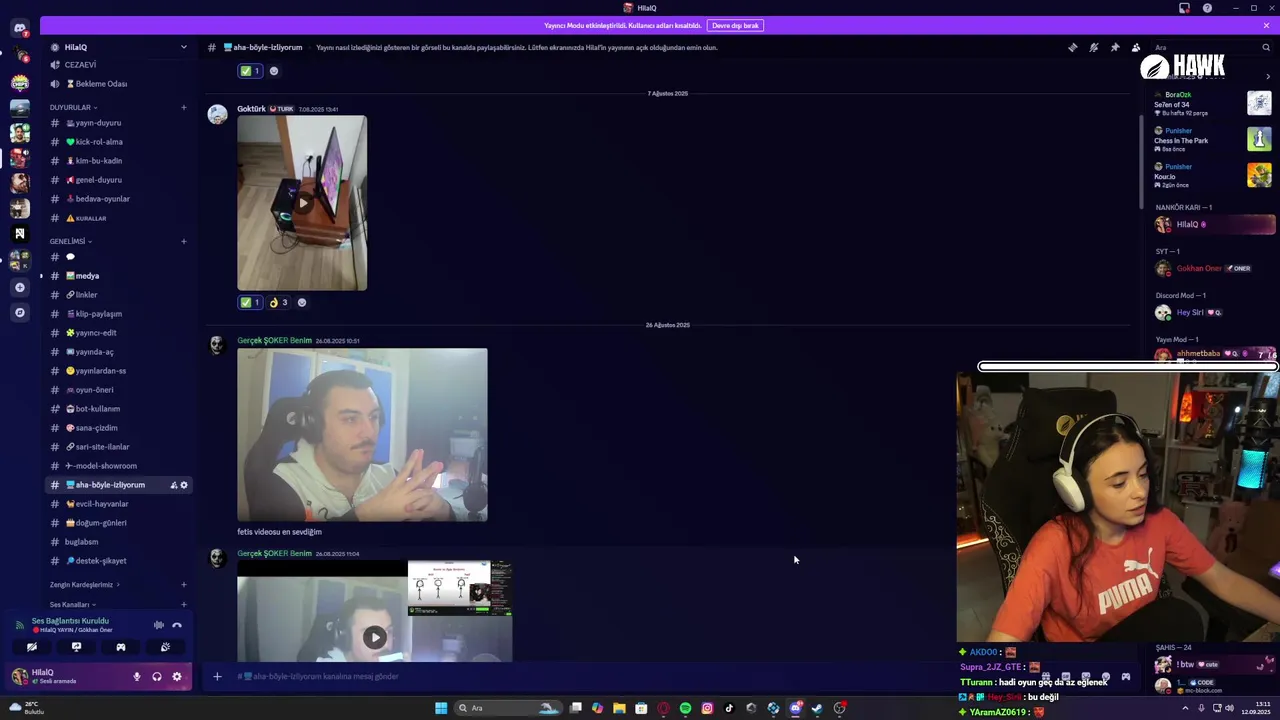
Task: Create channel in Zengin Kardeşlerimiz via plus
Action: 183,584
